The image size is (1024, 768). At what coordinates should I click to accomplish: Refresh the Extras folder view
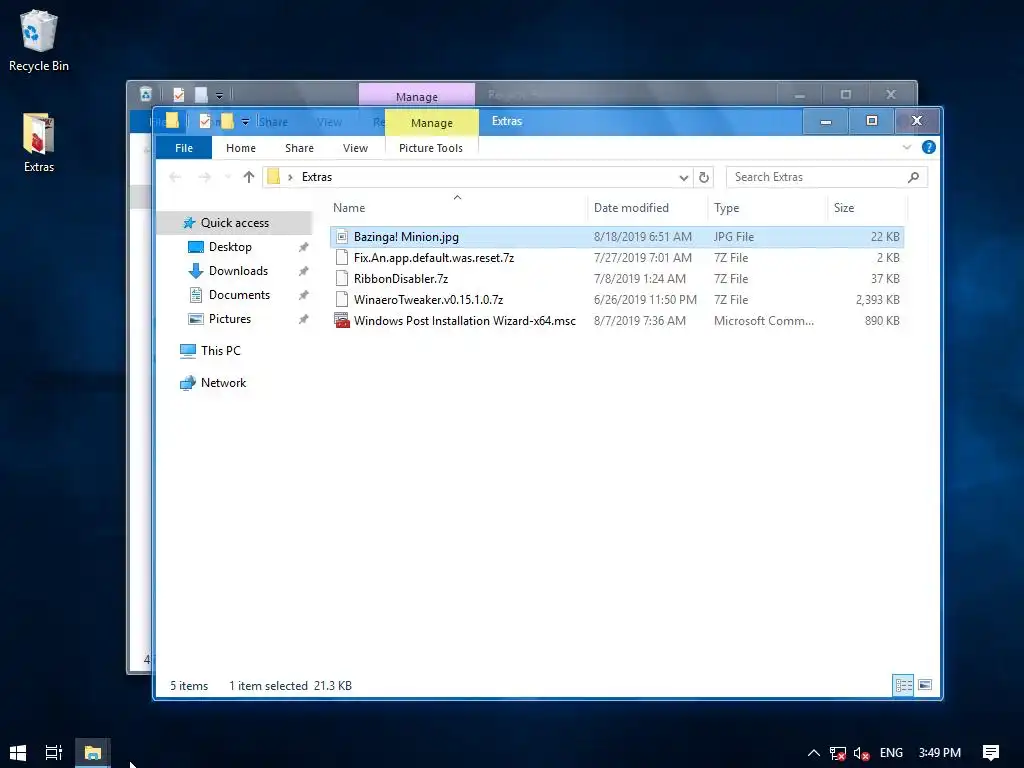click(704, 177)
